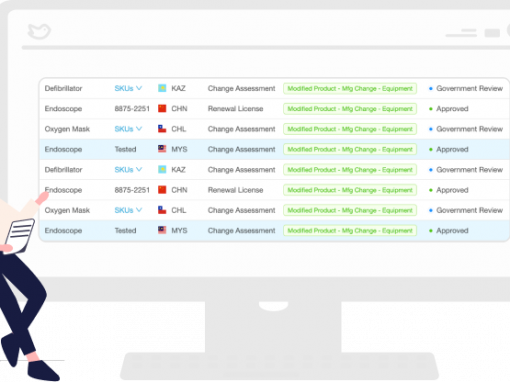Click Approved status in last row
This screenshot has width=510, height=382.
pos(449,231)
